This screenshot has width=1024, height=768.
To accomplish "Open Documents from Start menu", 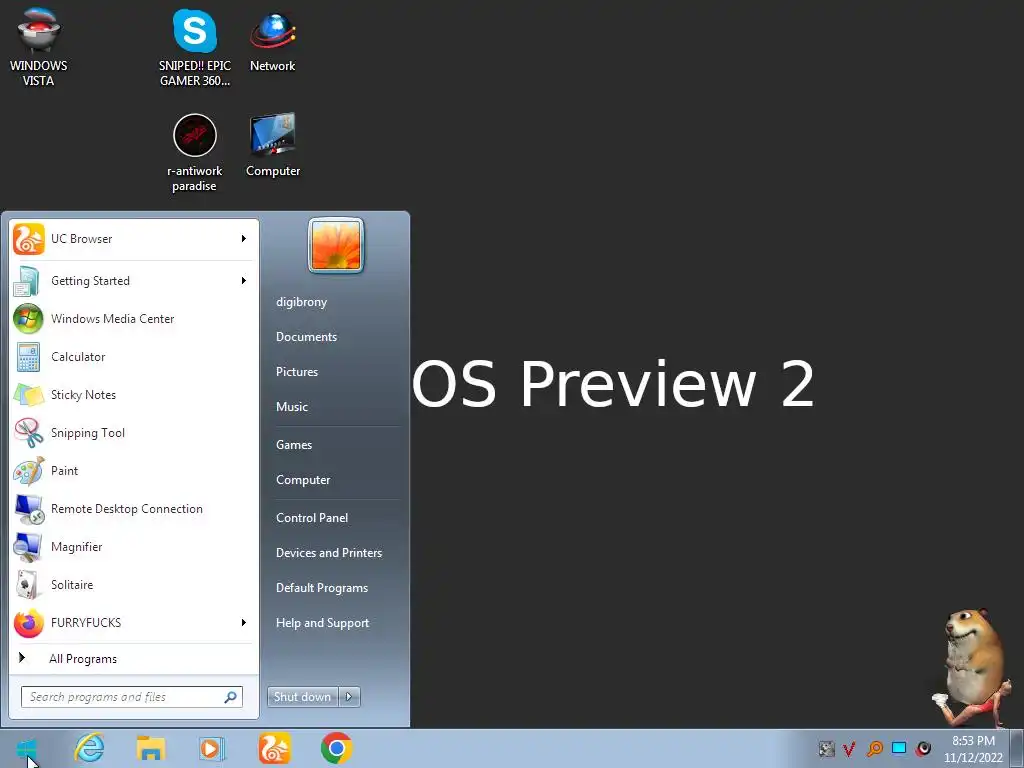I will tap(306, 337).
